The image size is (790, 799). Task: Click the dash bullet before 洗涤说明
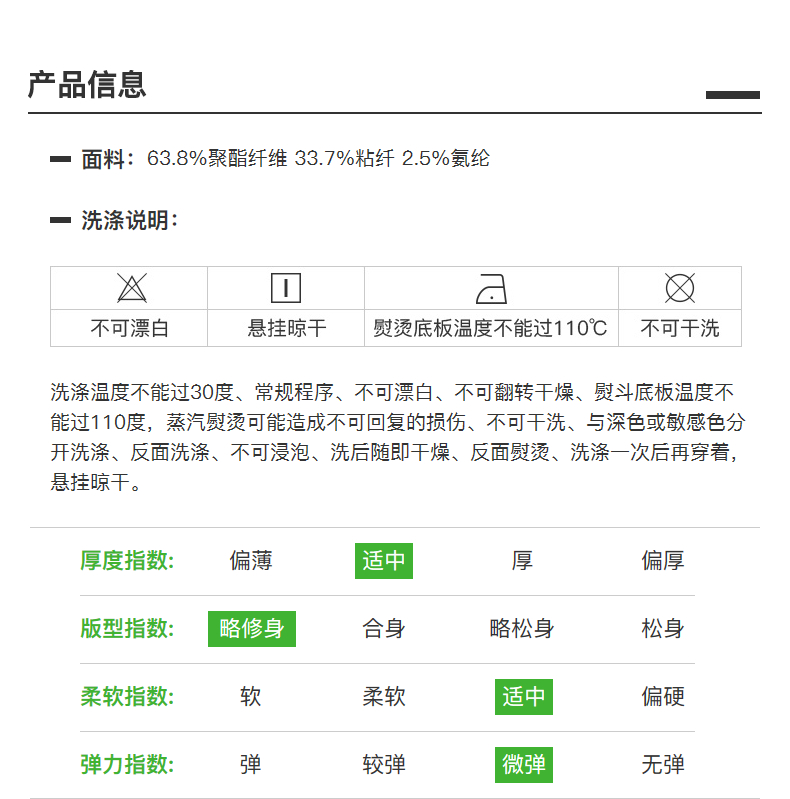point(61,221)
